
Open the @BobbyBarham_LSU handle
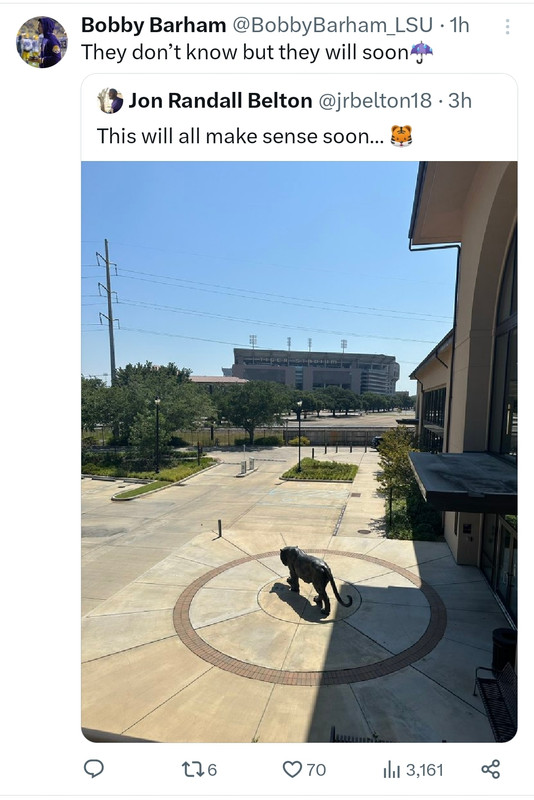(333, 25)
